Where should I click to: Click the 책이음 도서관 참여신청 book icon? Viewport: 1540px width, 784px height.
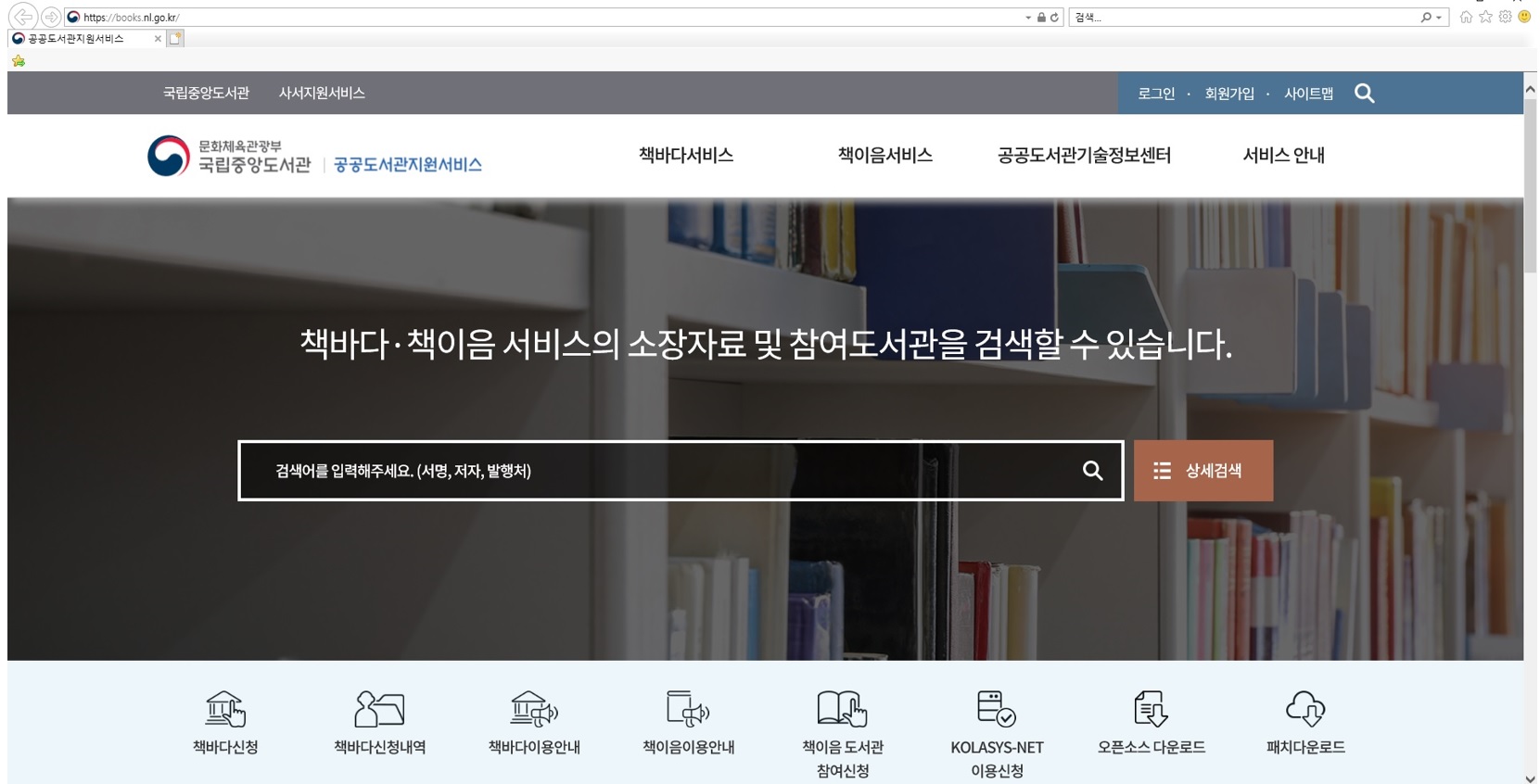click(x=842, y=709)
